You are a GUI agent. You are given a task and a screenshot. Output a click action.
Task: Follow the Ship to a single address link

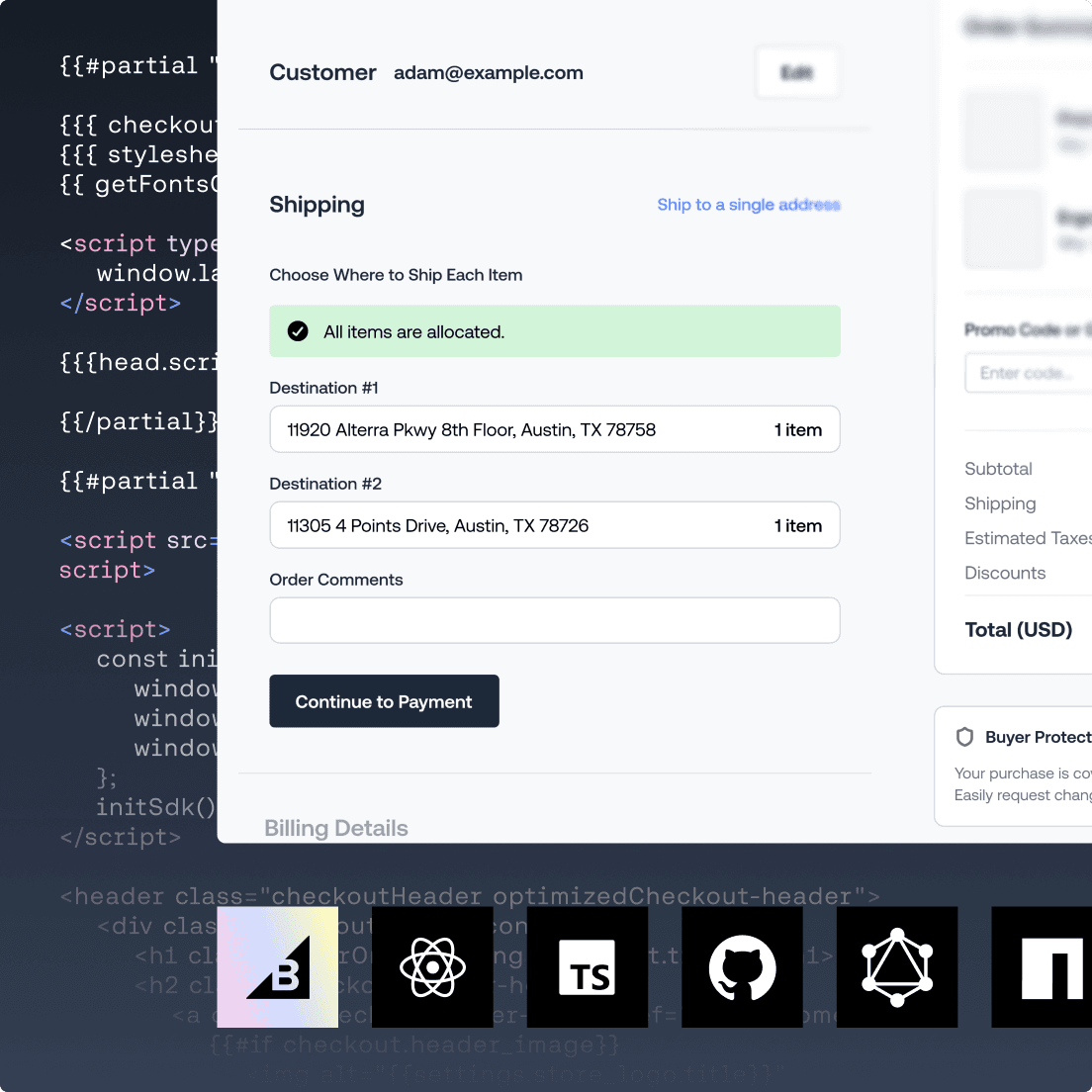pyautogui.click(x=749, y=205)
